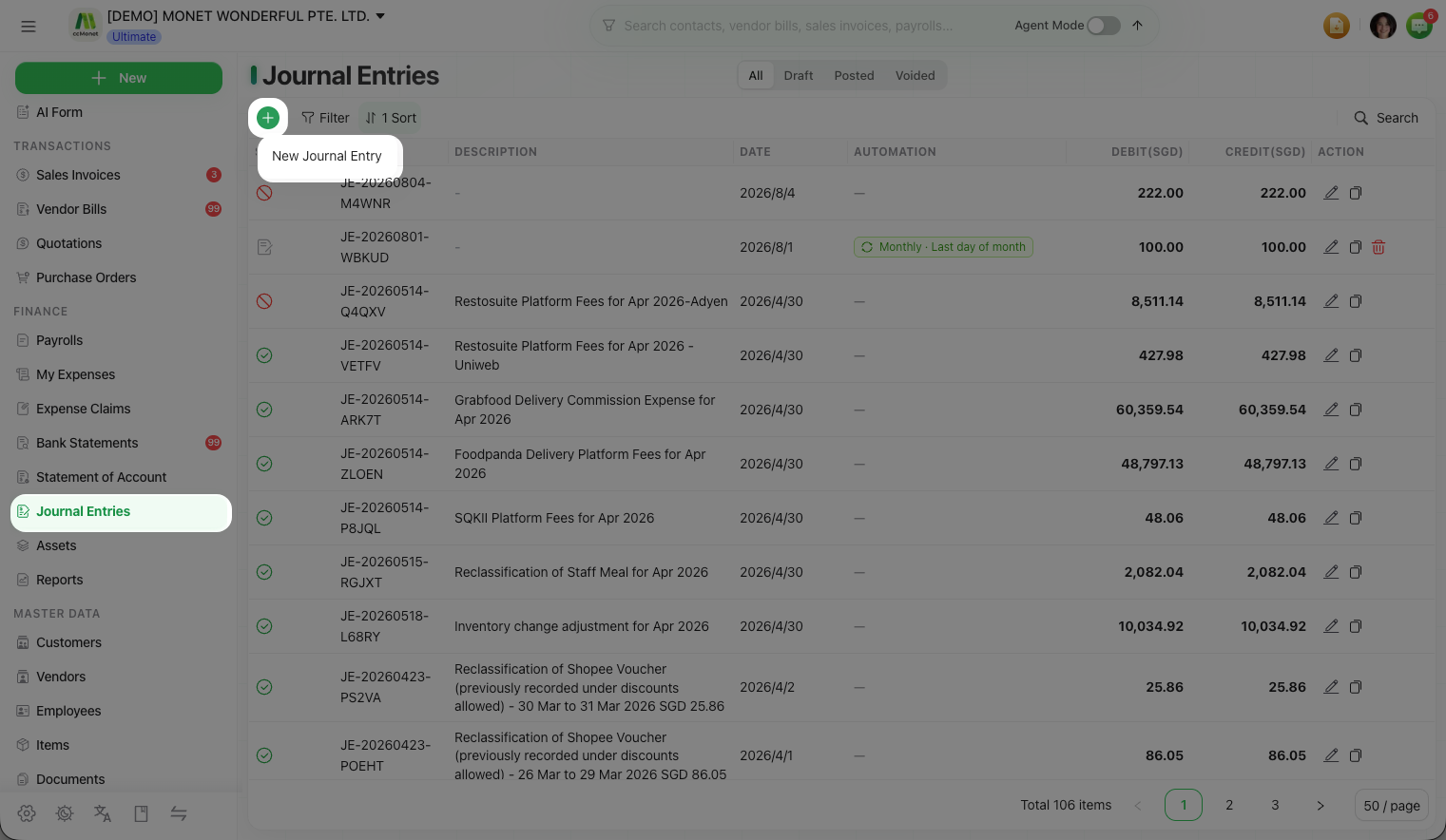Open Sales Invoices in the sidebar
This screenshot has width=1446, height=840.
click(121, 175)
